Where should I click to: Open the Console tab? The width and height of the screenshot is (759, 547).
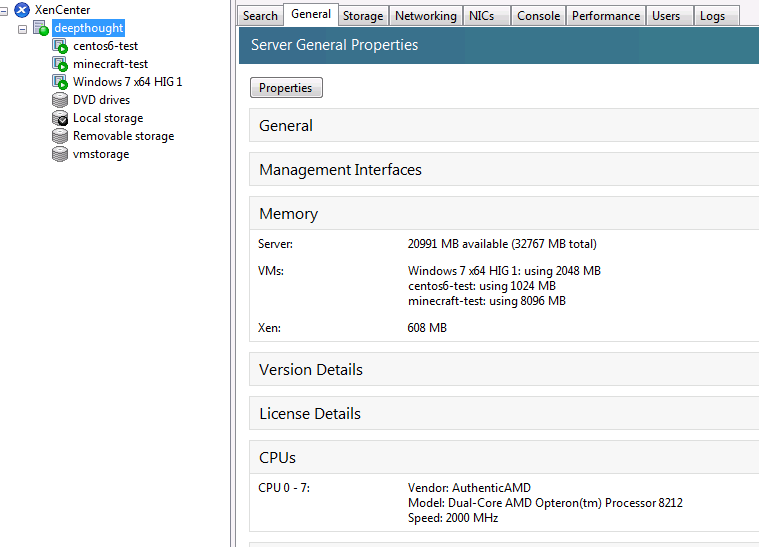[x=538, y=16]
